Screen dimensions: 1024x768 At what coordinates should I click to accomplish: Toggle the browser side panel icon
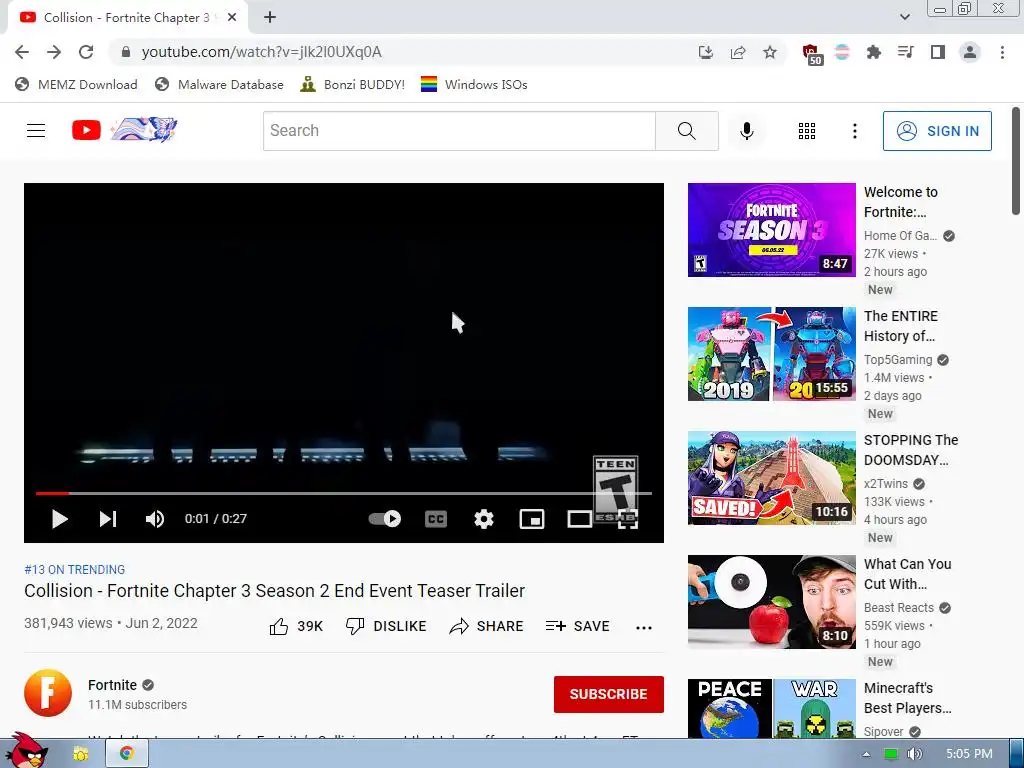coord(938,52)
